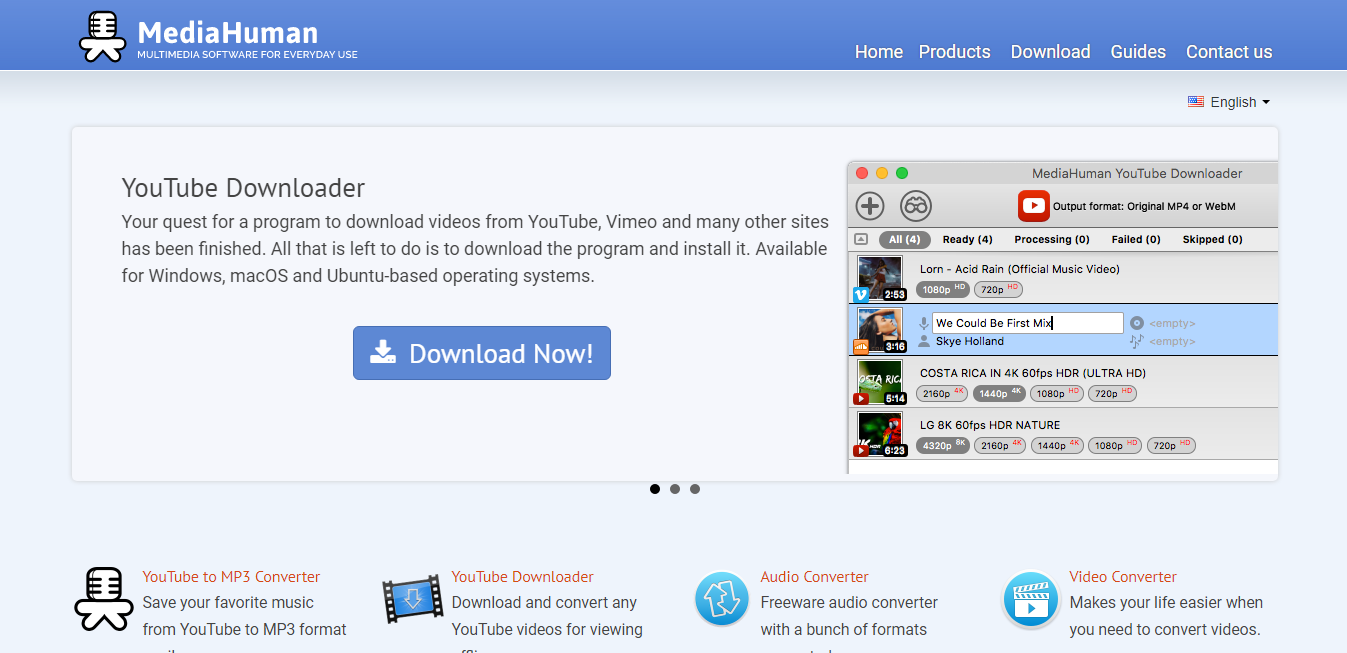The image size is (1347, 653).
Task: Choose 1440p quality for LG 8K video
Action: coord(1058,446)
